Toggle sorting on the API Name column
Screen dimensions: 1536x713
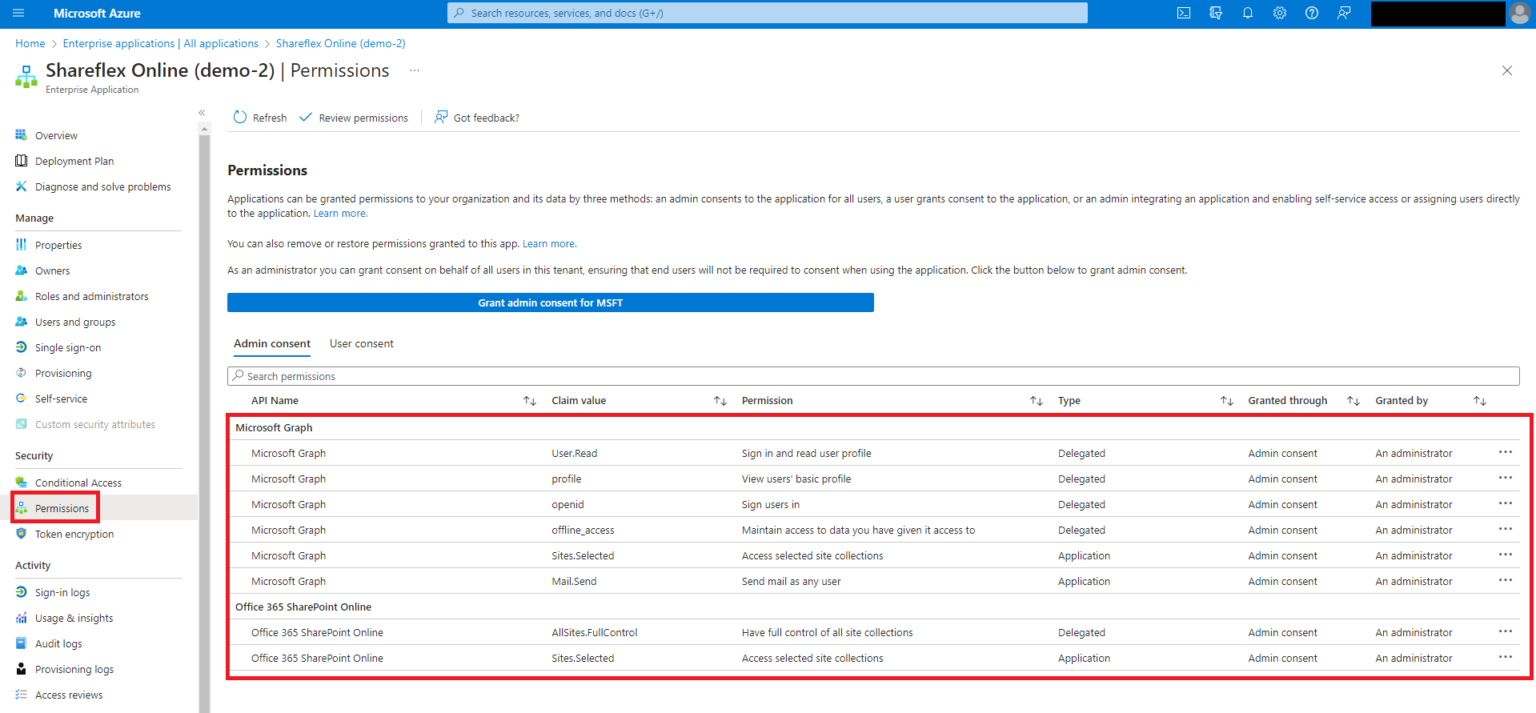tap(529, 400)
